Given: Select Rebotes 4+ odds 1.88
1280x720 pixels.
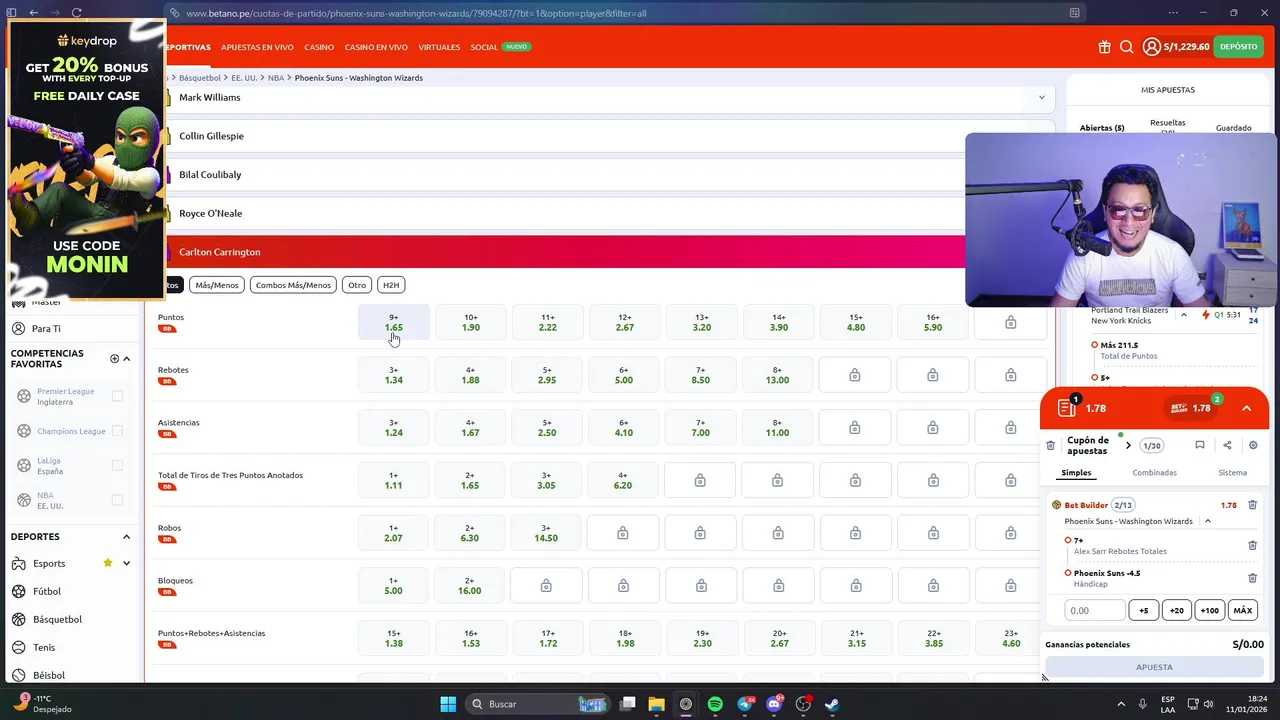Looking at the screenshot, I should pyautogui.click(x=471, y=375).
